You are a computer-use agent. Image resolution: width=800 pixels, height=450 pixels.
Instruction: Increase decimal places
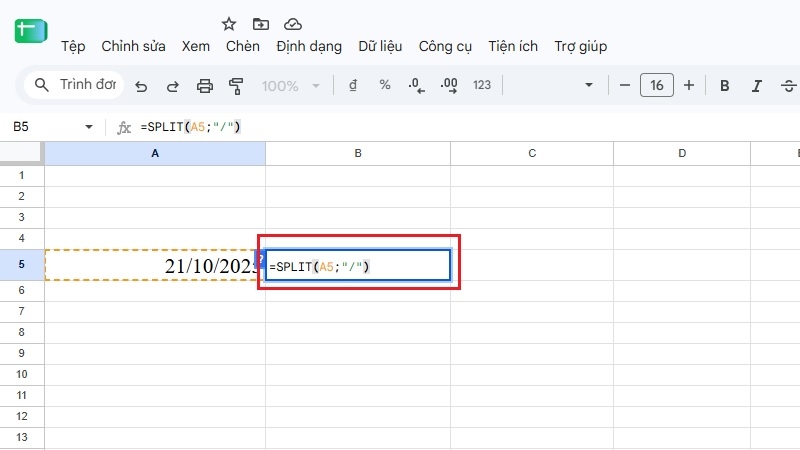click(x=449, y=85)
